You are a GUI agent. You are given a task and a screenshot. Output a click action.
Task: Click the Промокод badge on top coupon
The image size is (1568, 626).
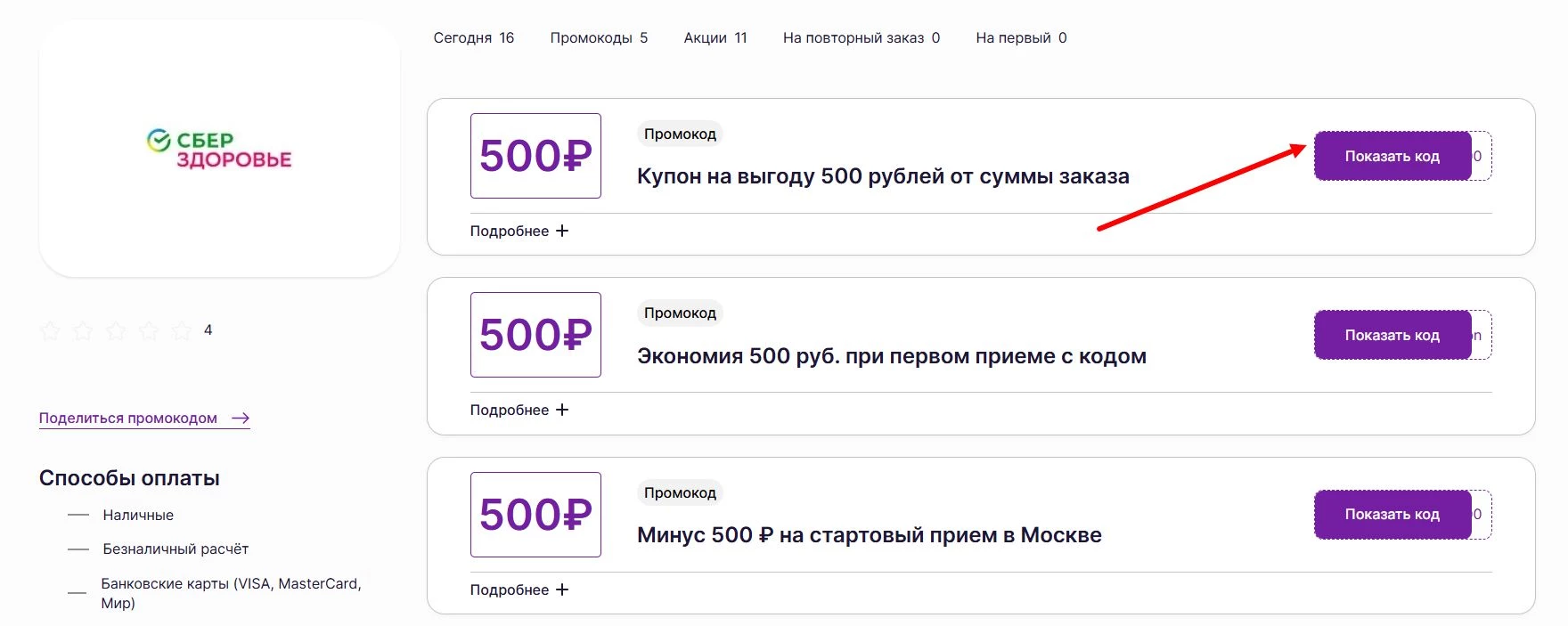680,133
